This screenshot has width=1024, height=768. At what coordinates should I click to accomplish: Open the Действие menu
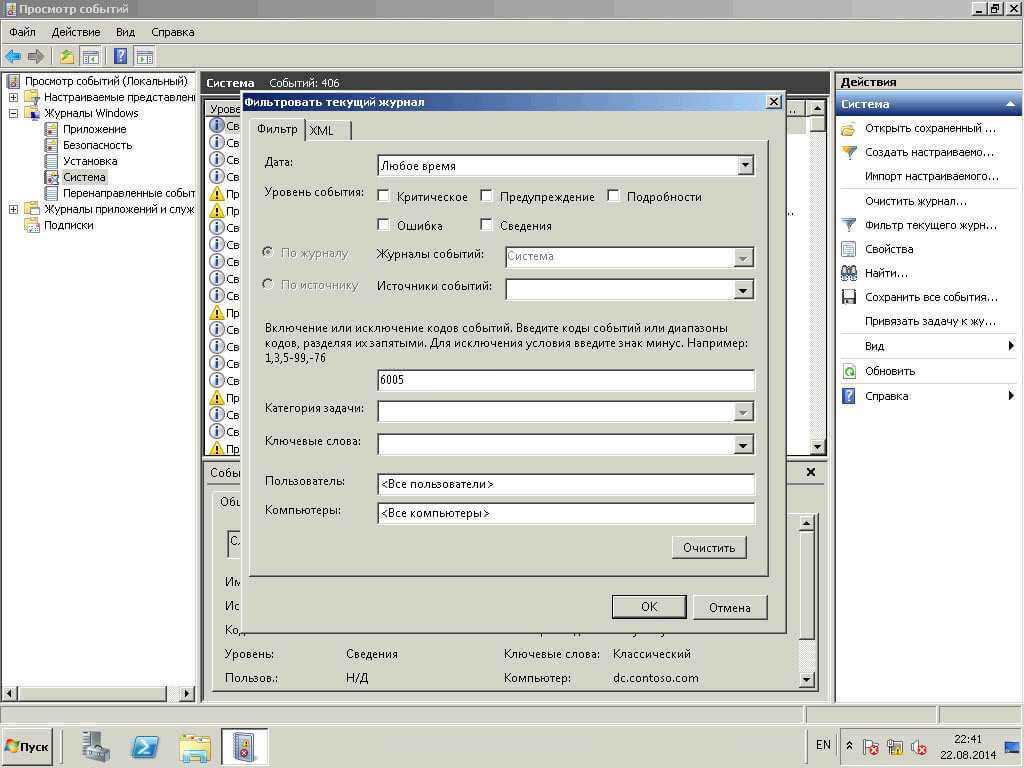point(75,32)
